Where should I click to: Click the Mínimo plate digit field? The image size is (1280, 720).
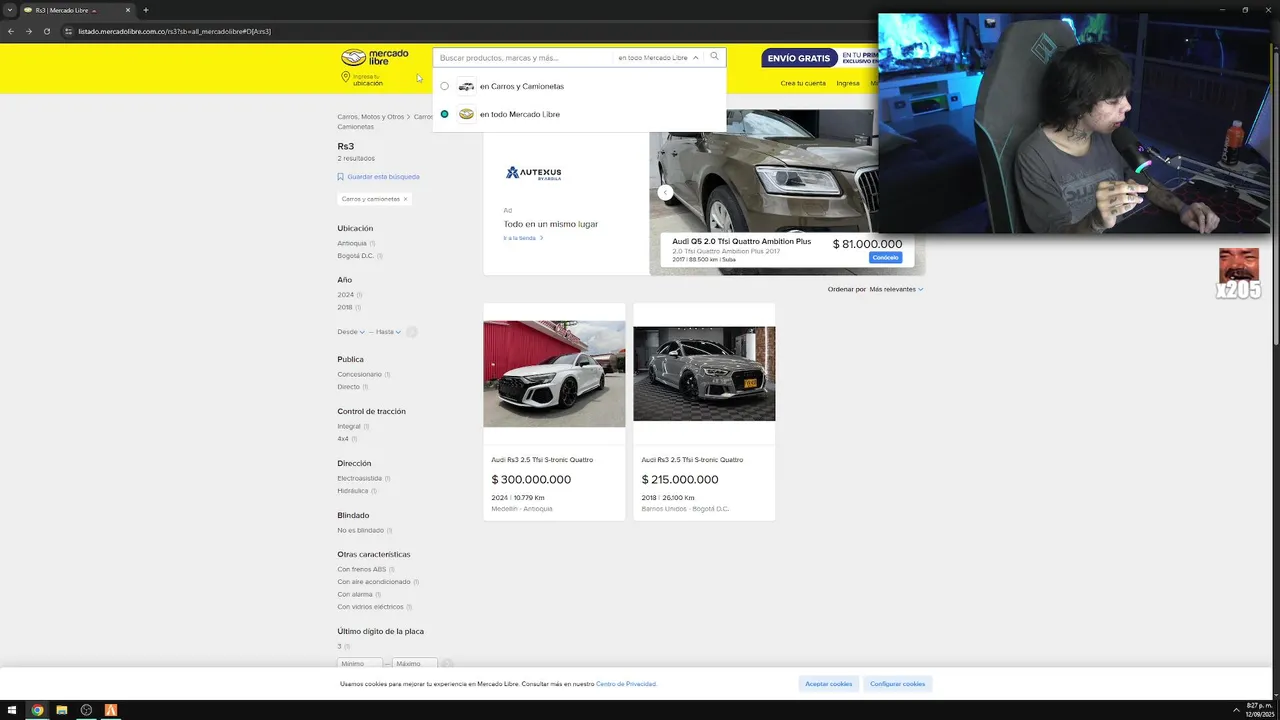[x=360, y=664]
